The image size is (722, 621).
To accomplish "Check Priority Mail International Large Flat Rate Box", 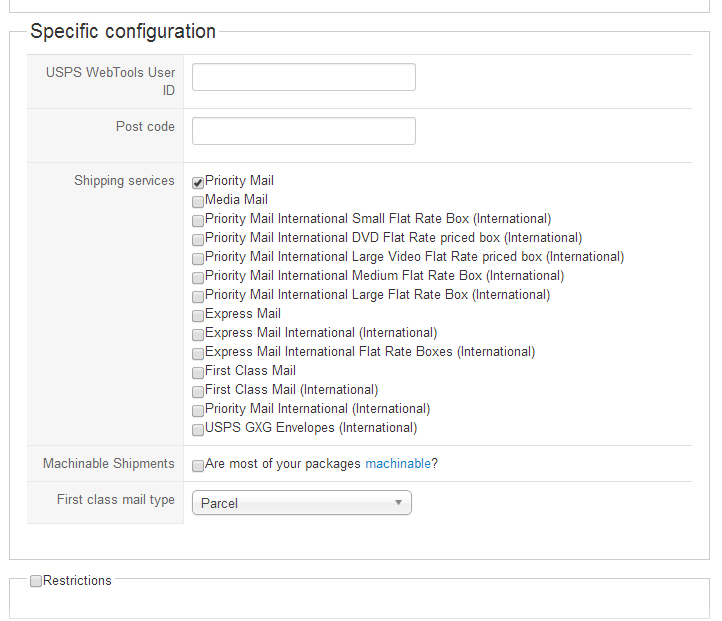I will pyautogui.click(x=198, y=296).
